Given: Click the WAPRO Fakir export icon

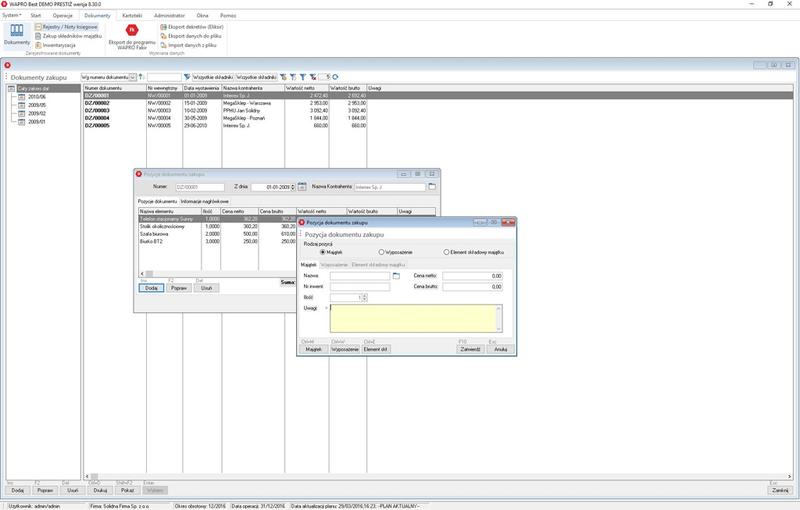Looking at the screenshot, I should (x=130, y=32).
